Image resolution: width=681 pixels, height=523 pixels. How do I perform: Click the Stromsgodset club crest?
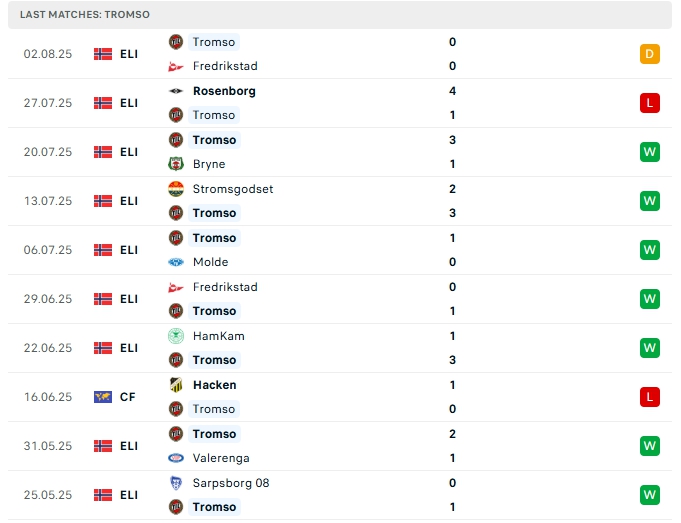point(176,189)
